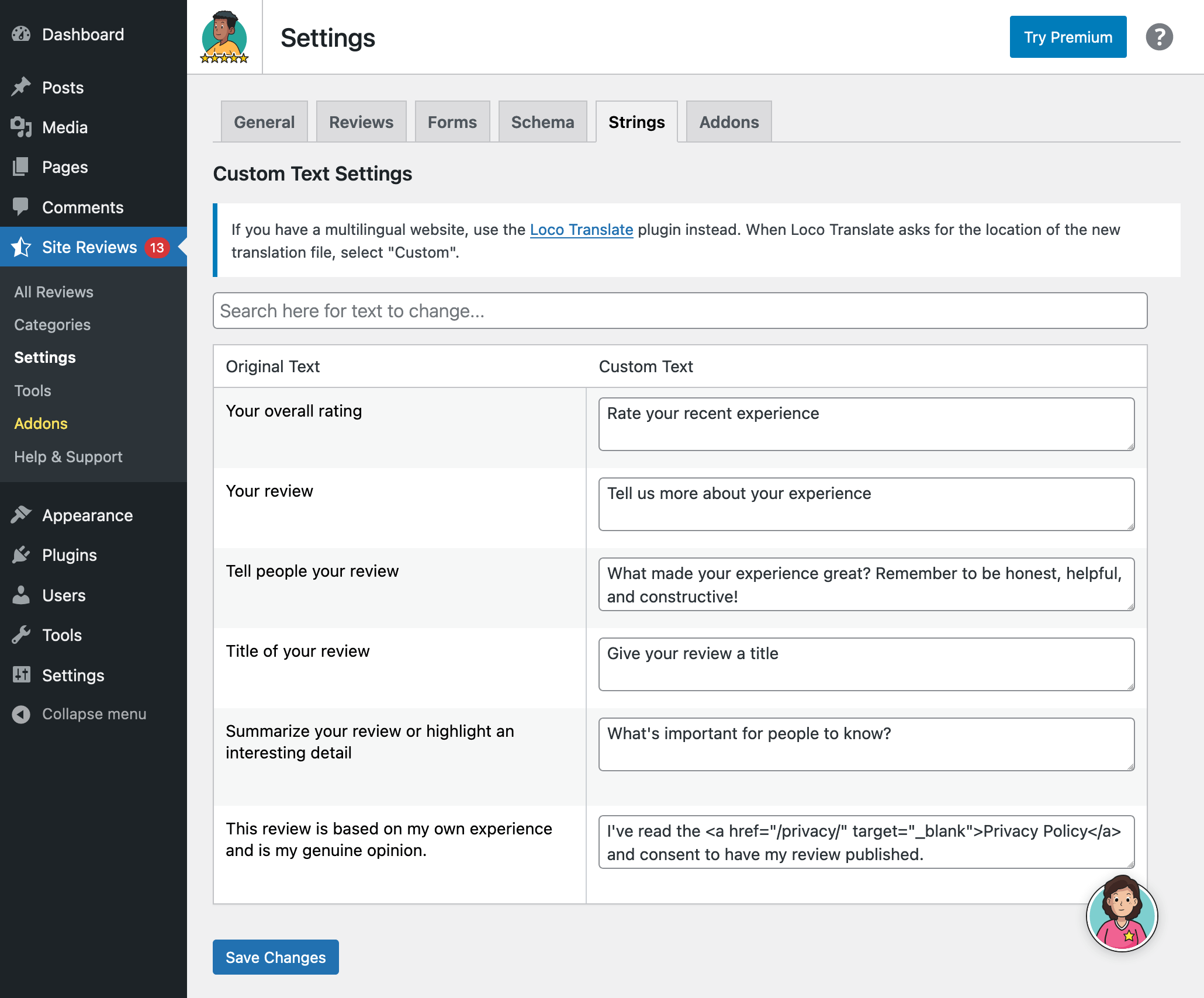Image resolution: width=1204 pixels, height=998 pixels.
Task: Click the Appearance paintbrush icon
Action: [21, 515]
